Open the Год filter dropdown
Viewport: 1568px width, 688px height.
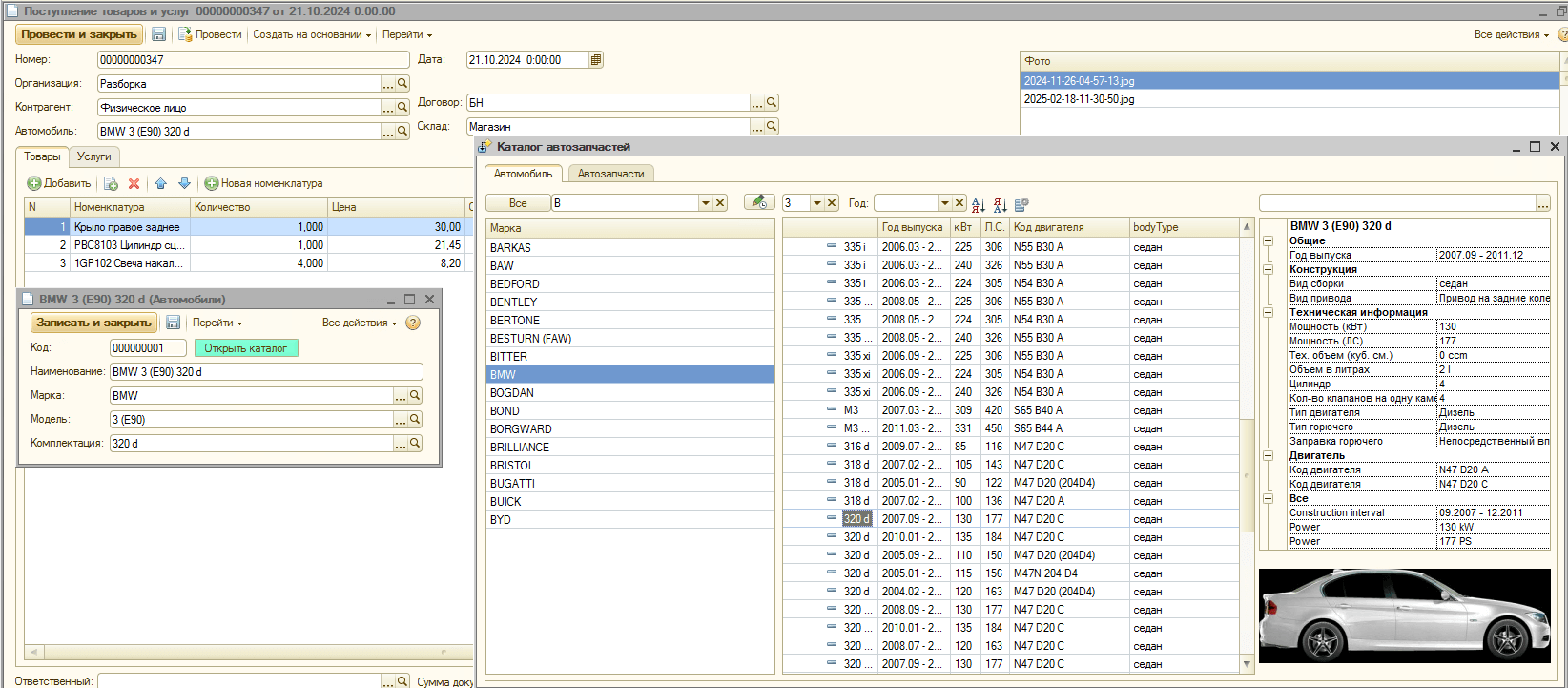(944, 203)
